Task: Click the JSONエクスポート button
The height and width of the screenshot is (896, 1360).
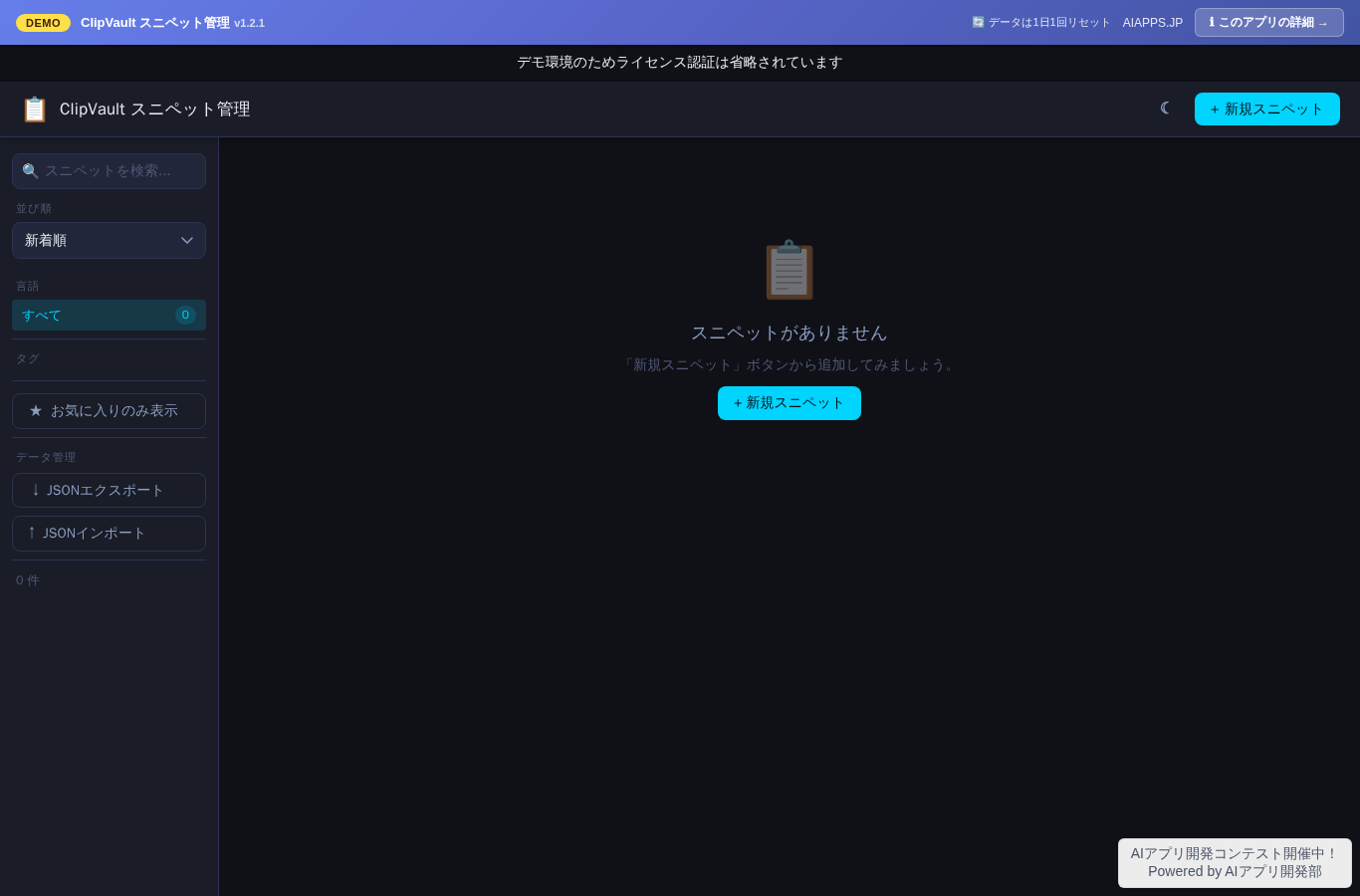Action: [x=109, y=490]
